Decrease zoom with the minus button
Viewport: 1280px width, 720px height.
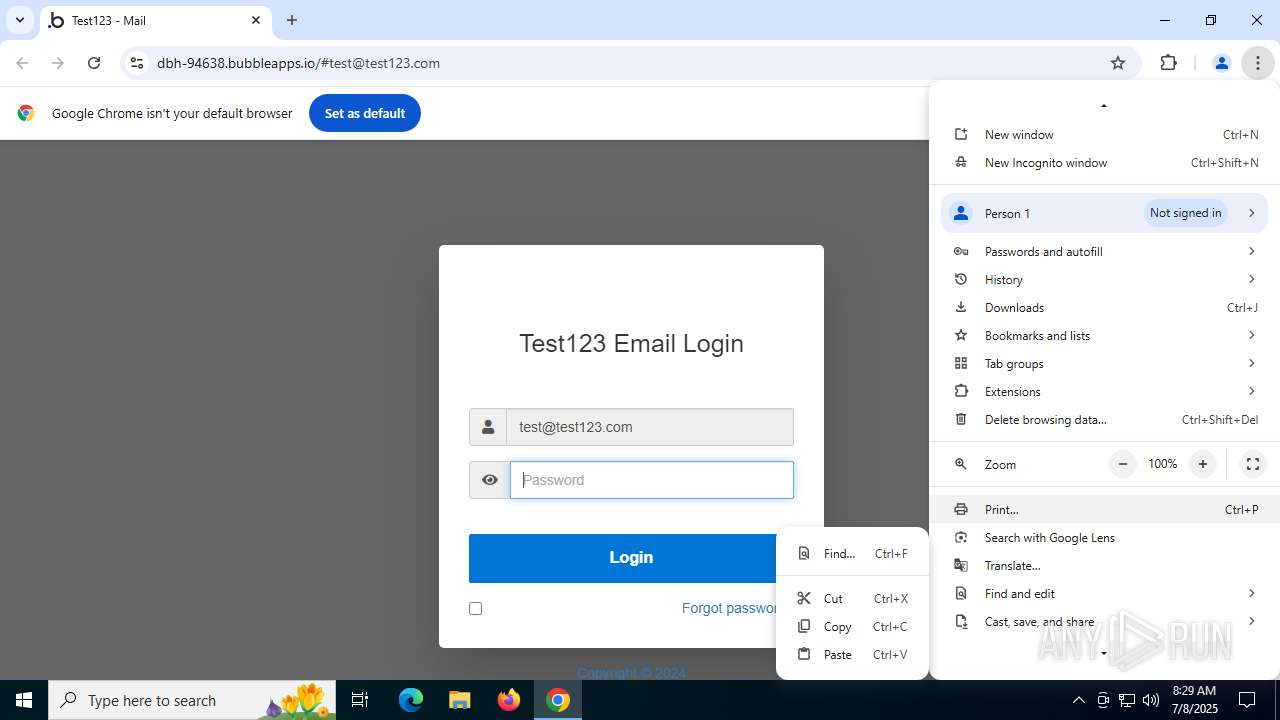pyautogui.click(x=1123, y=464)
